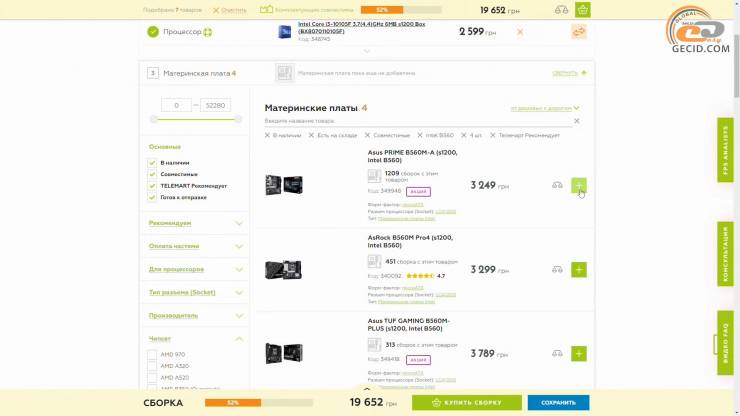740x416 pixels.
Task: Toggle the TELEMART Рекомендует checkbox
Action: [x=152, y=186]
